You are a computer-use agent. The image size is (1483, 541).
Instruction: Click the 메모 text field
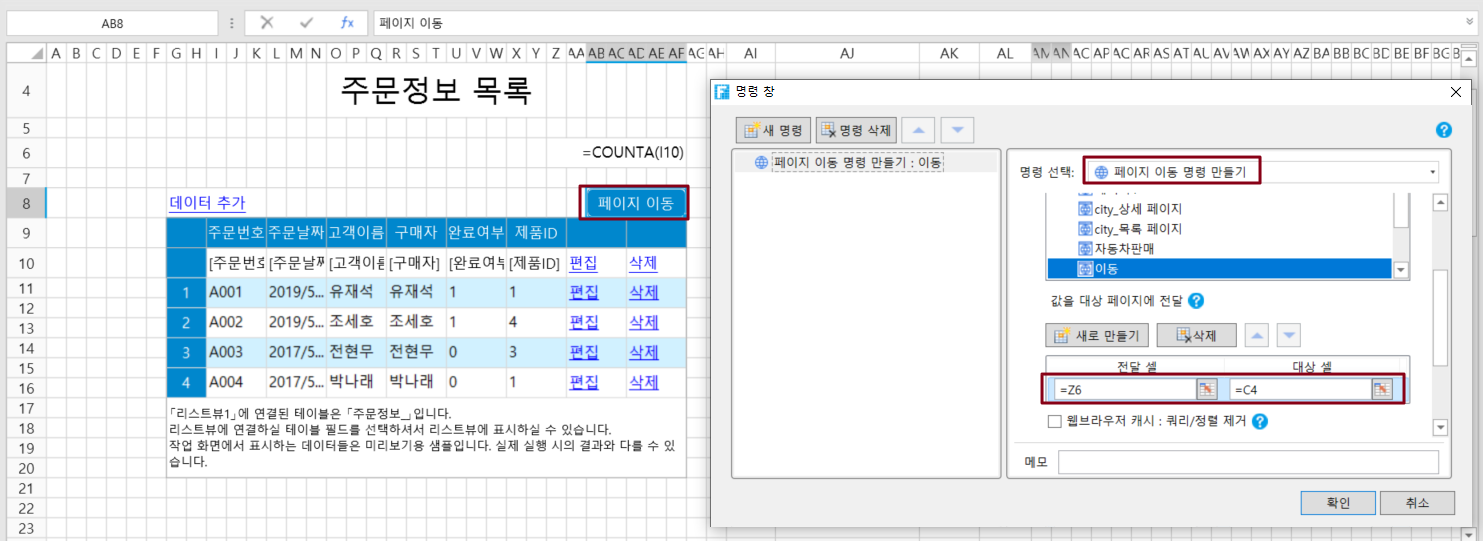click(x=1247, y=462)
